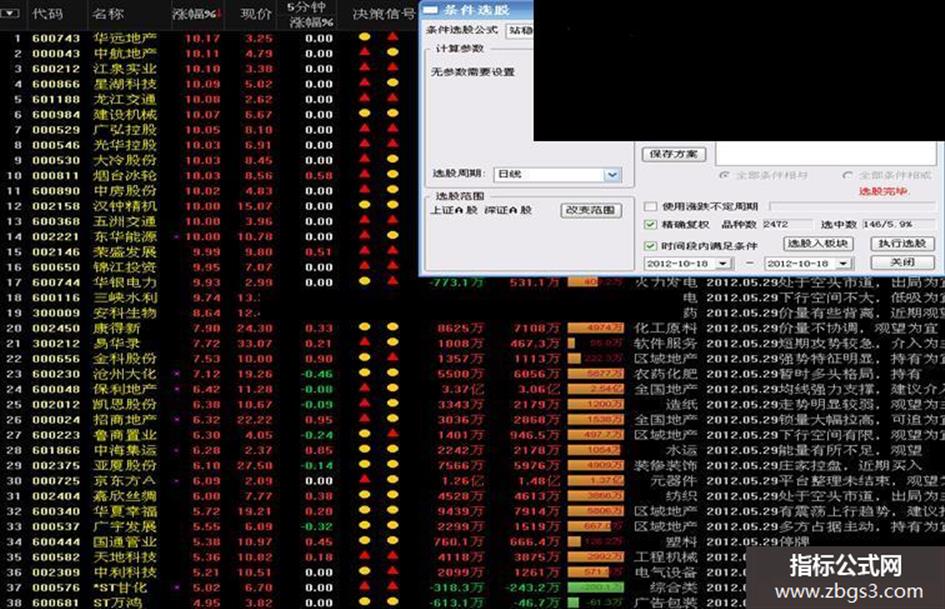
Task: Click yellow circle signal in 鲁商置业 row
Action: click(x=365, y=434)
